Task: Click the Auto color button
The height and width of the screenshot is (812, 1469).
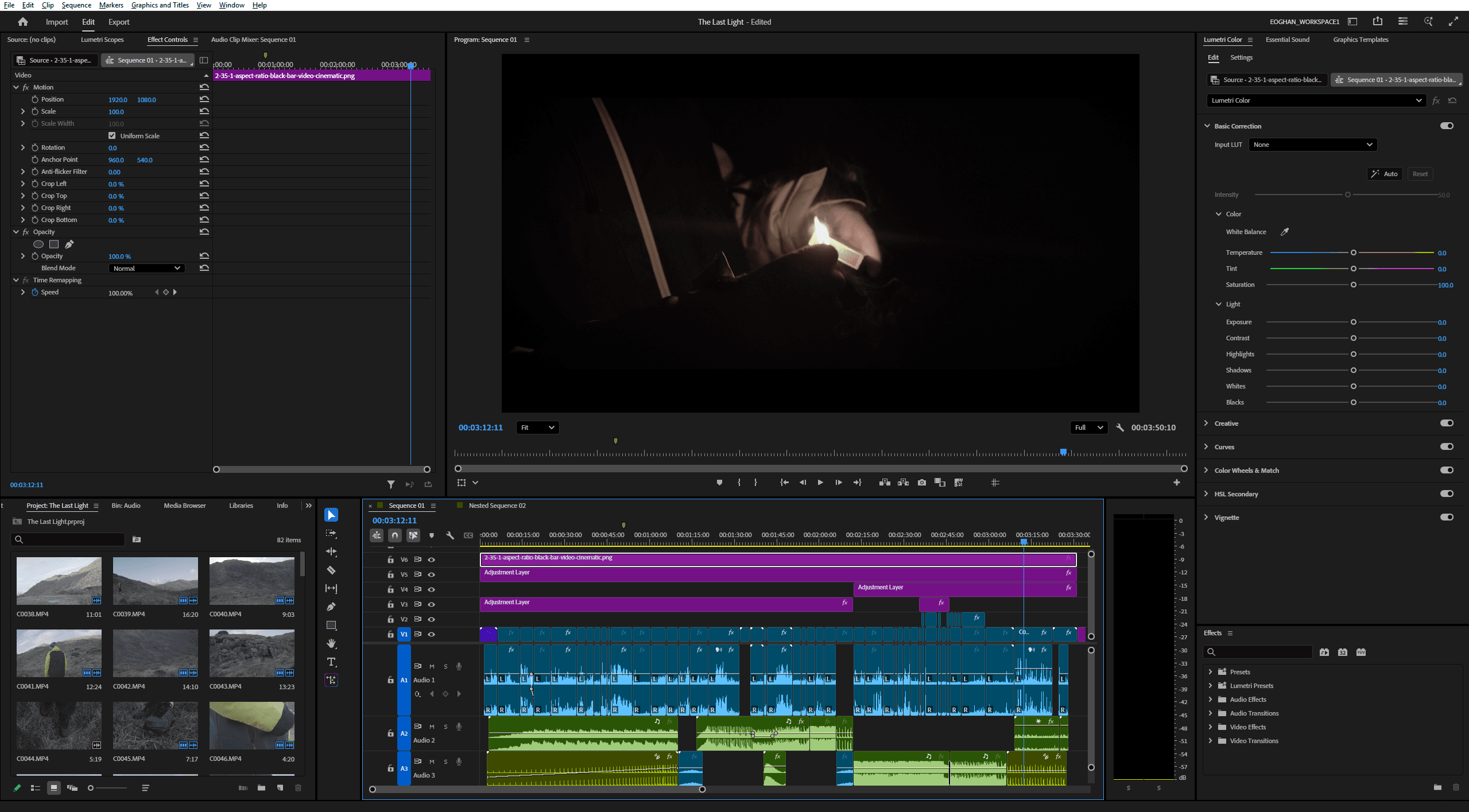Action: coord(1385,174)
